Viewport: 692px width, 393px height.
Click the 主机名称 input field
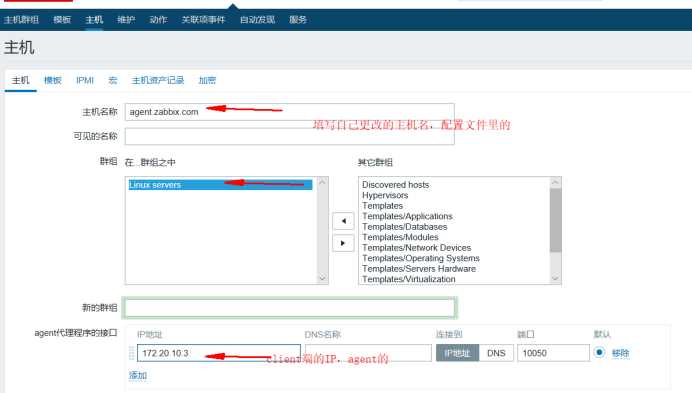pos(290,112)
